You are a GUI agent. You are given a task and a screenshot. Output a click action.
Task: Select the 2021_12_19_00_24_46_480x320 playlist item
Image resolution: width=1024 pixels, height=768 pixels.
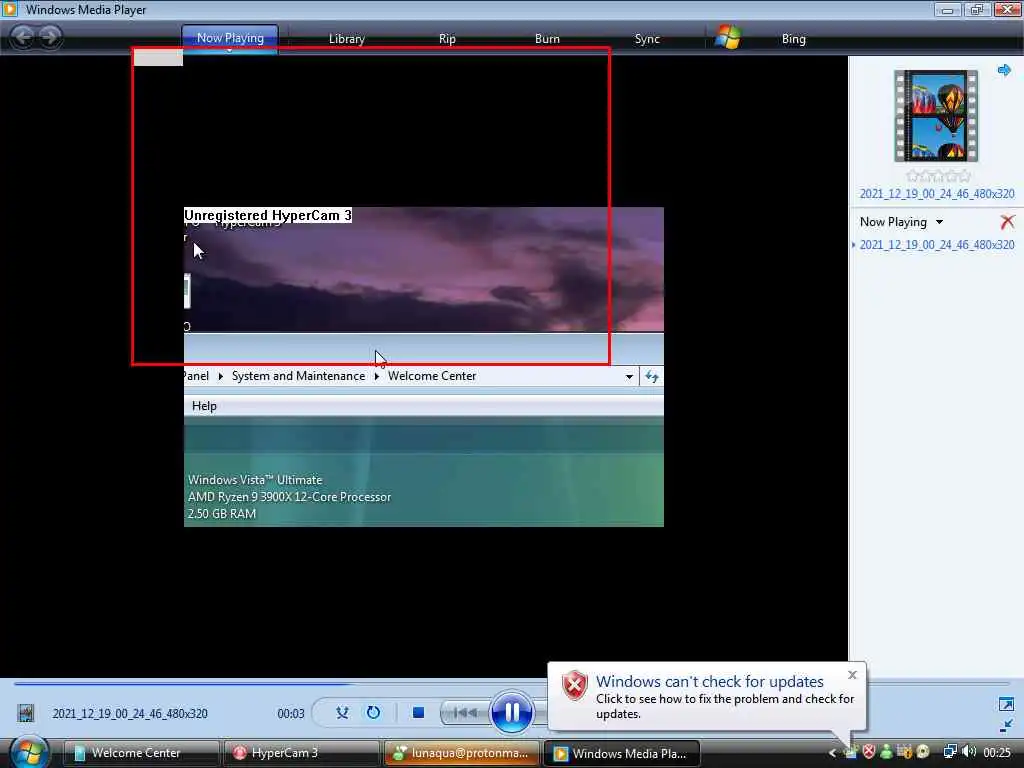pos(936,245)
